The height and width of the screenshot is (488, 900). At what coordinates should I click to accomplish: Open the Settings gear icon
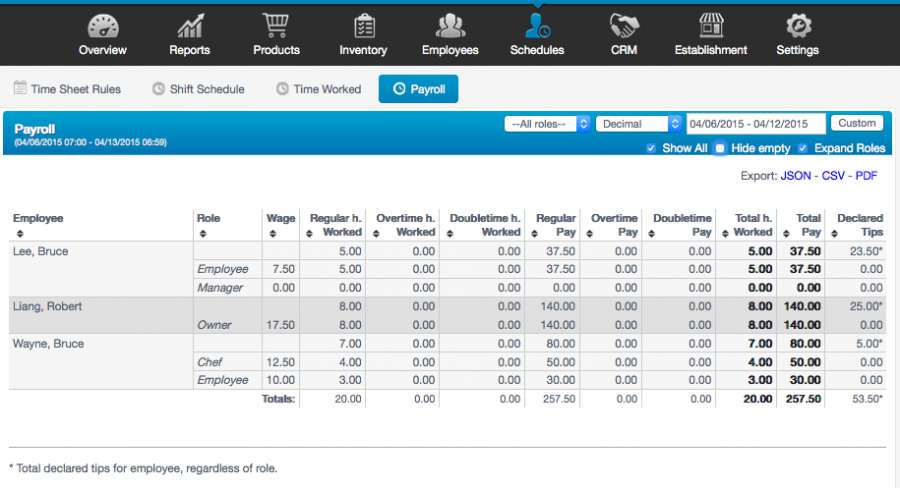797,26
